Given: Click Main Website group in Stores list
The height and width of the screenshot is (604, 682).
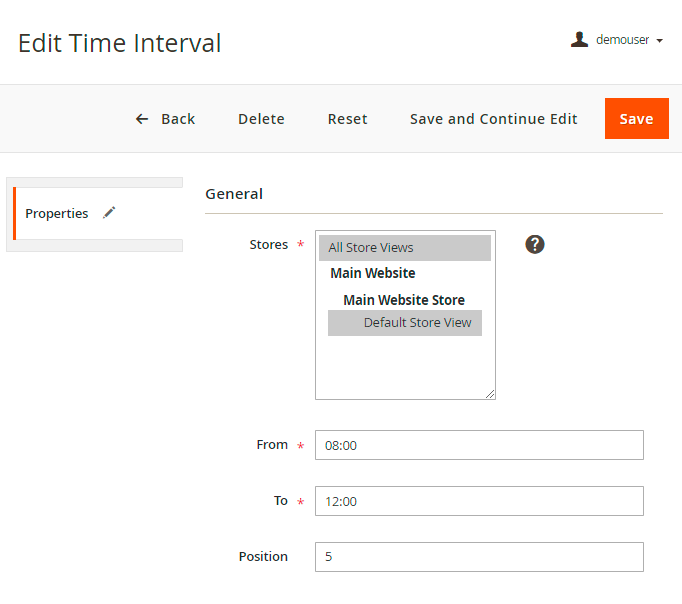Looking at the screenshot, I should click(373, 273).
